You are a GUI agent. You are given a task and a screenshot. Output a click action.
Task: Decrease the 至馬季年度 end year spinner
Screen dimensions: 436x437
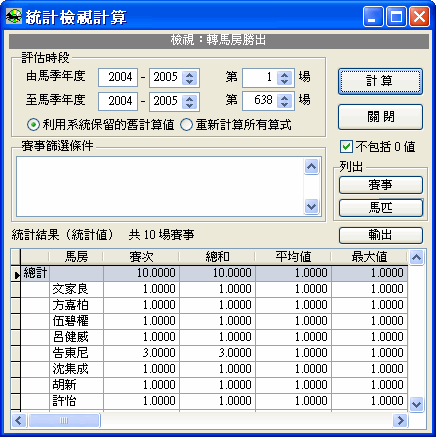coord(189,105)
